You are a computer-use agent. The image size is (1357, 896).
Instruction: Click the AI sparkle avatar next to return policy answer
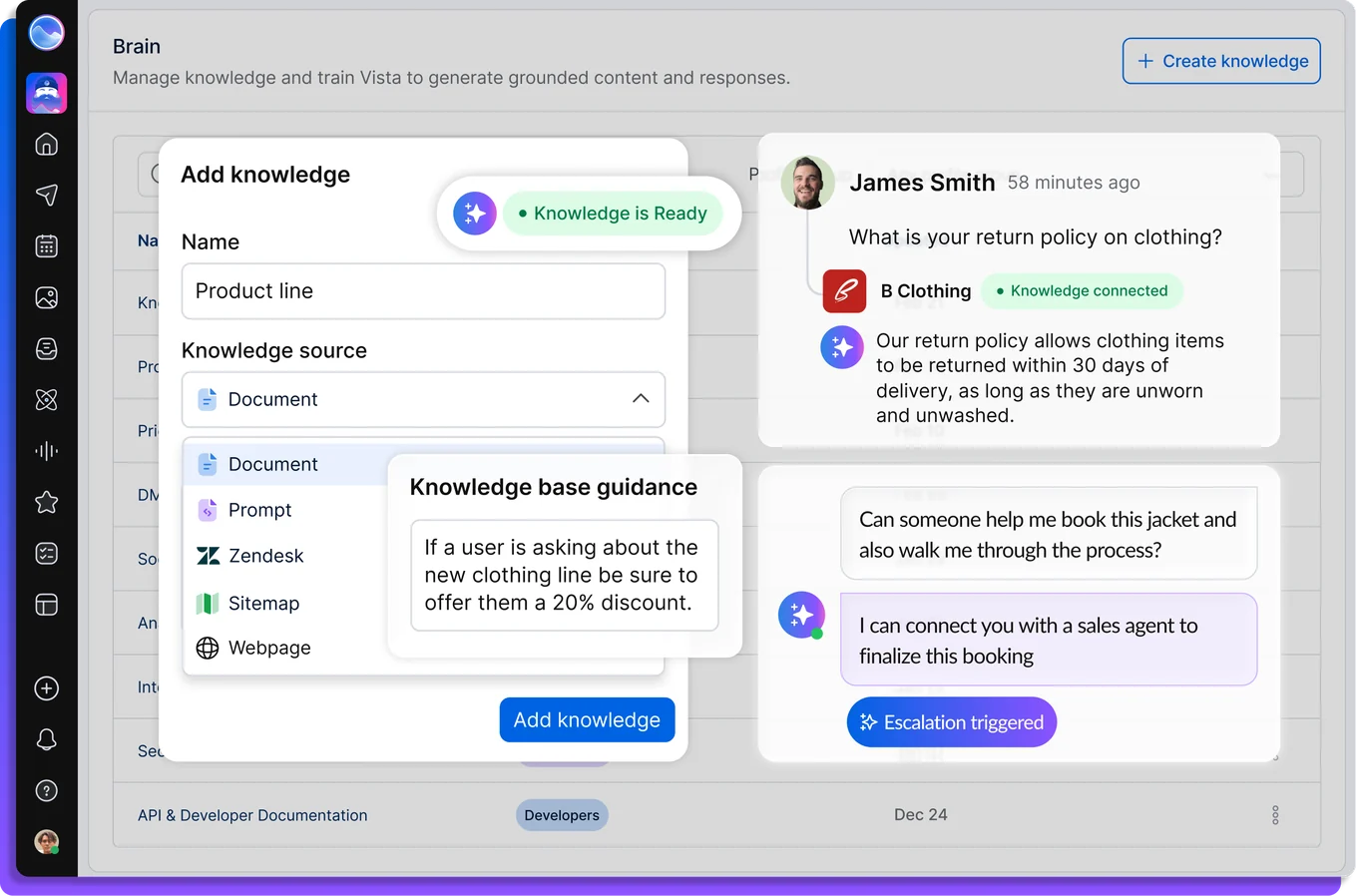coord(842,347)
